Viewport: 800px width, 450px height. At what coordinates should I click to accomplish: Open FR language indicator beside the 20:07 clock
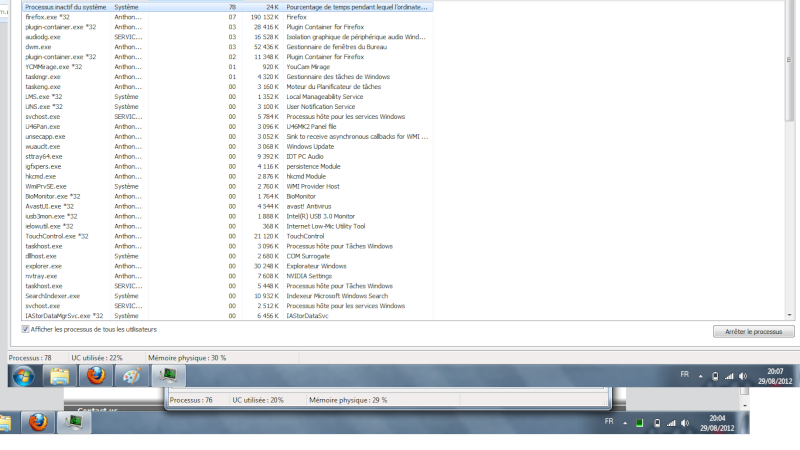[684, 374]
